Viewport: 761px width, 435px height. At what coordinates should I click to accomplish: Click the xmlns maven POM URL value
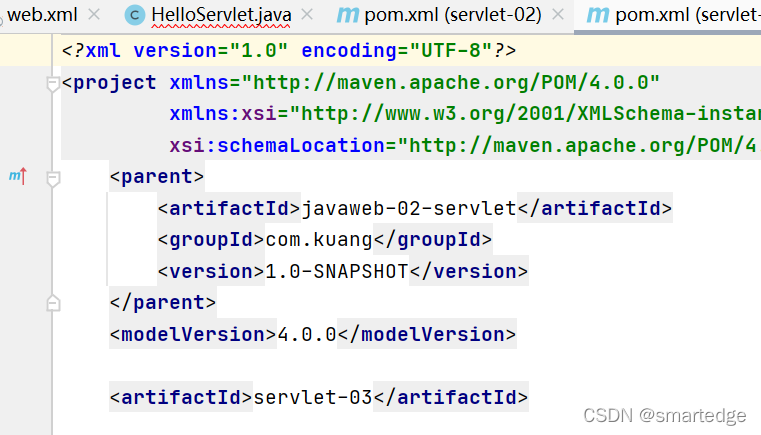point(451,83)
